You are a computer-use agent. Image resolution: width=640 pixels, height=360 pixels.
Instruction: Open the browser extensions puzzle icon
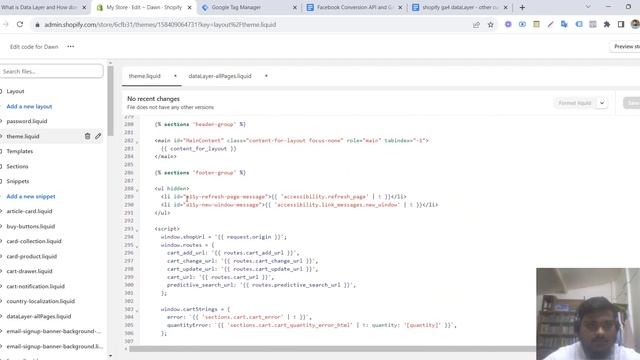pos(607,24)
